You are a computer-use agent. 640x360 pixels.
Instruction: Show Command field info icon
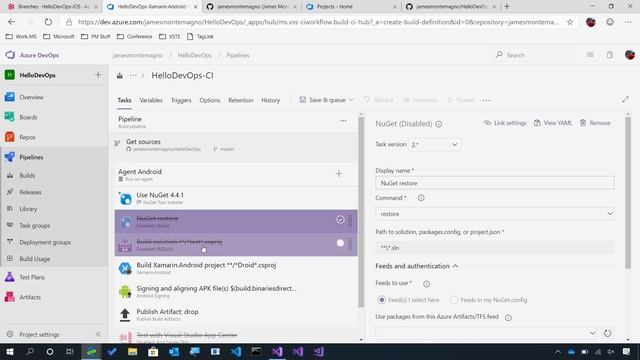421,198
